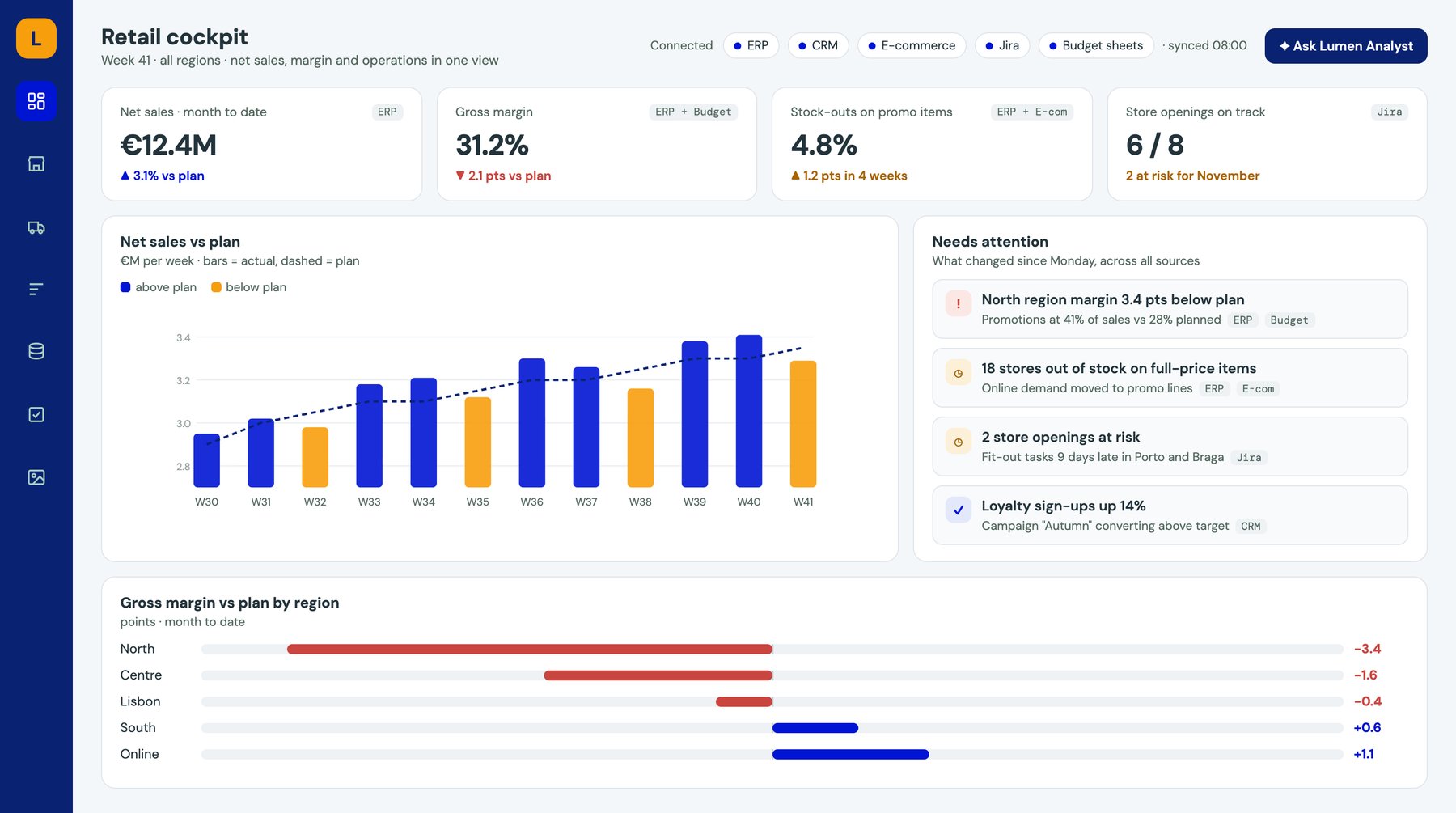This screenshot has height=813, width=1456.
Task: Select the Jira connected source chip
Action: [x=1002, y=45]
